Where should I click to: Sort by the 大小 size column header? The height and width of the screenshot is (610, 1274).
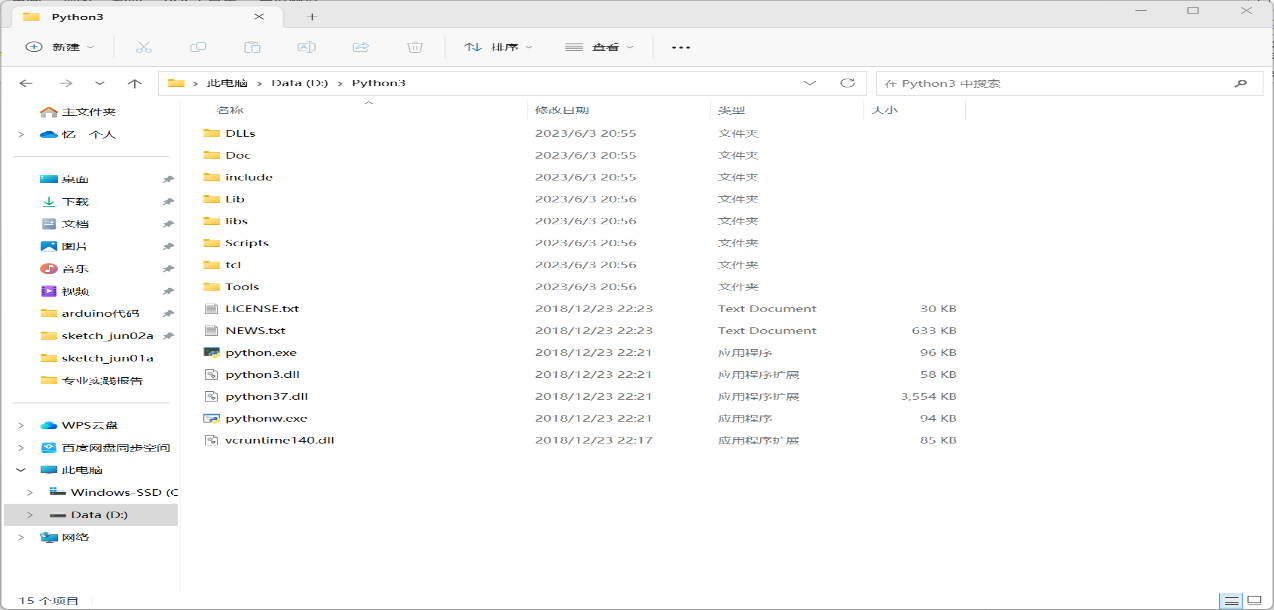[885, 110]
